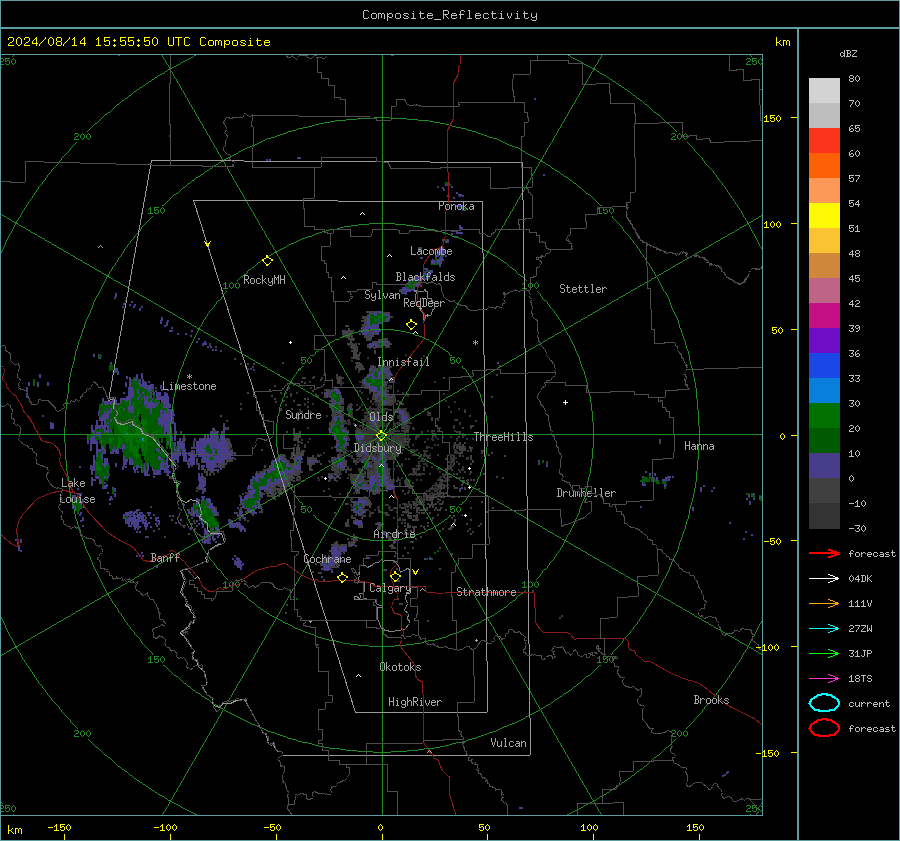
Task: Select the slate purple 10 dBZ swatch
Action: tap(824, 465)
